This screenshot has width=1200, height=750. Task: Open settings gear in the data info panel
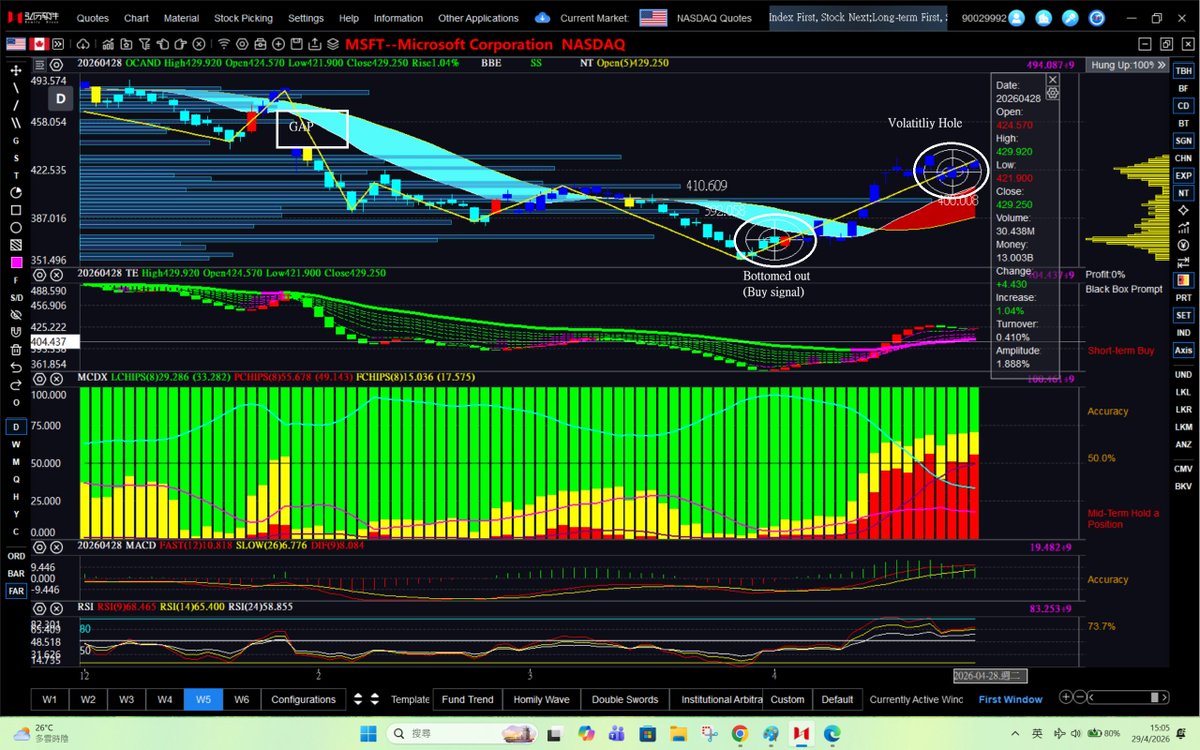1052,93
